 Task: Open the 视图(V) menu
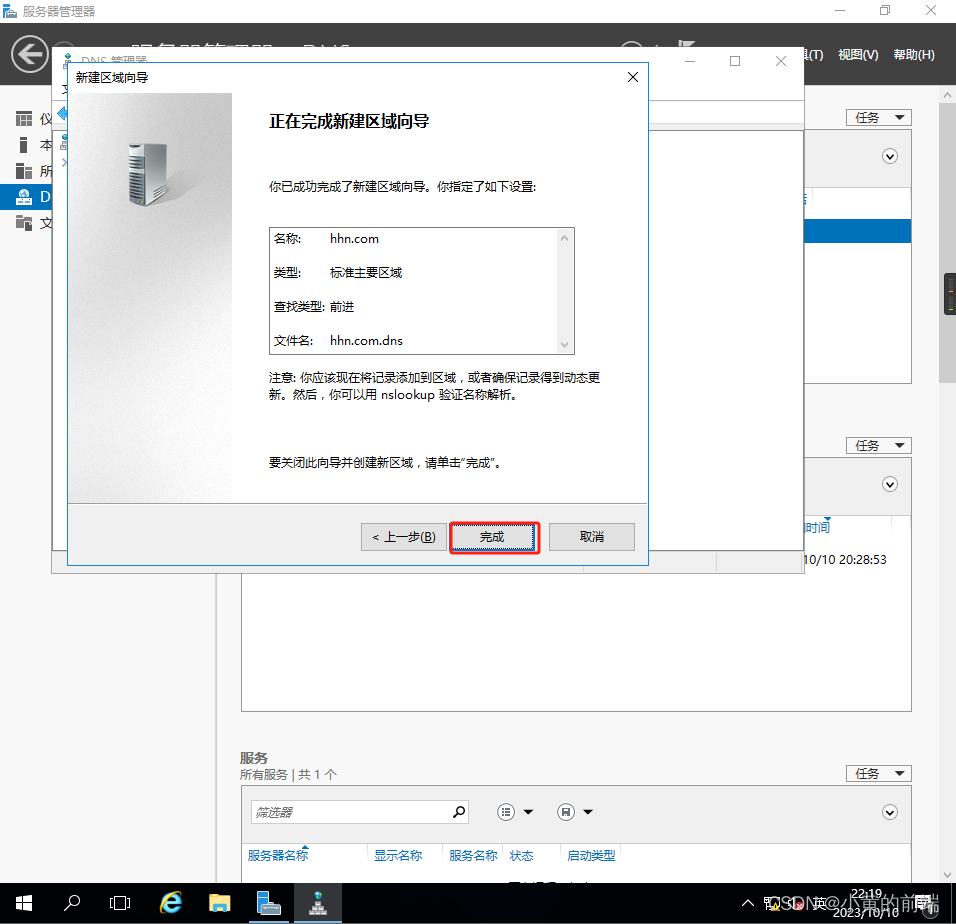(858, 55)
